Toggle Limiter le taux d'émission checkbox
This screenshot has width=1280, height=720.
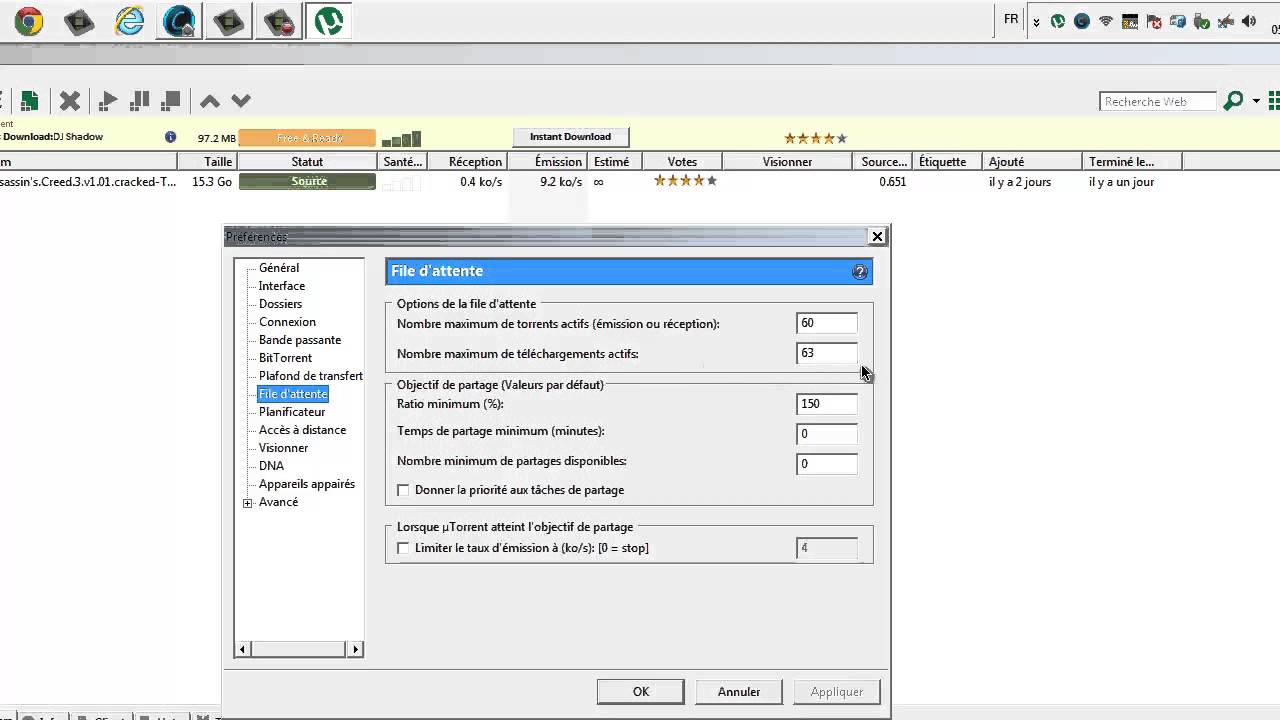point(403,548)
